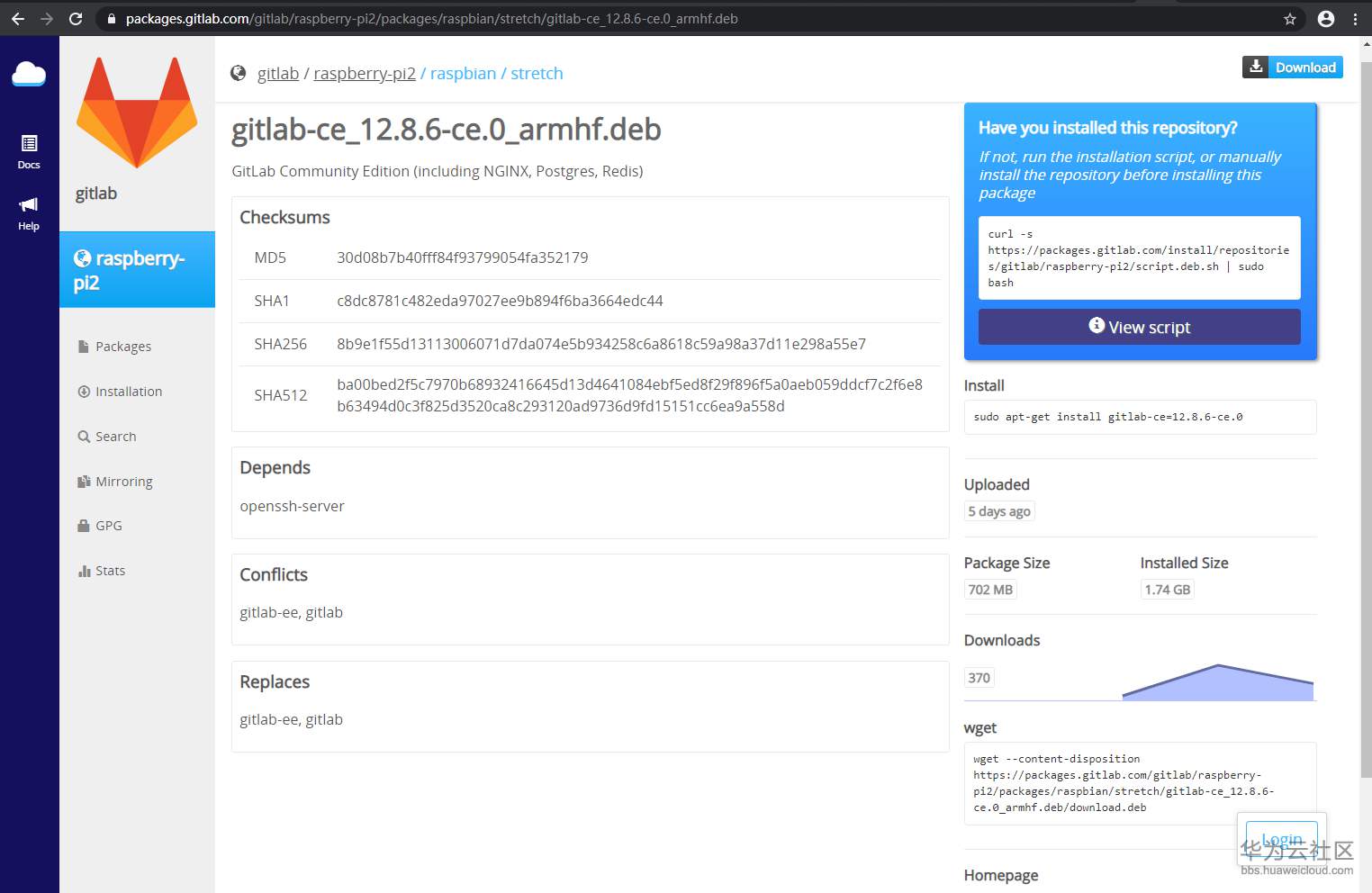Select the raspberry-pi2 repository tab
The image size is (1372, 893).
click(x=137, y=270)
